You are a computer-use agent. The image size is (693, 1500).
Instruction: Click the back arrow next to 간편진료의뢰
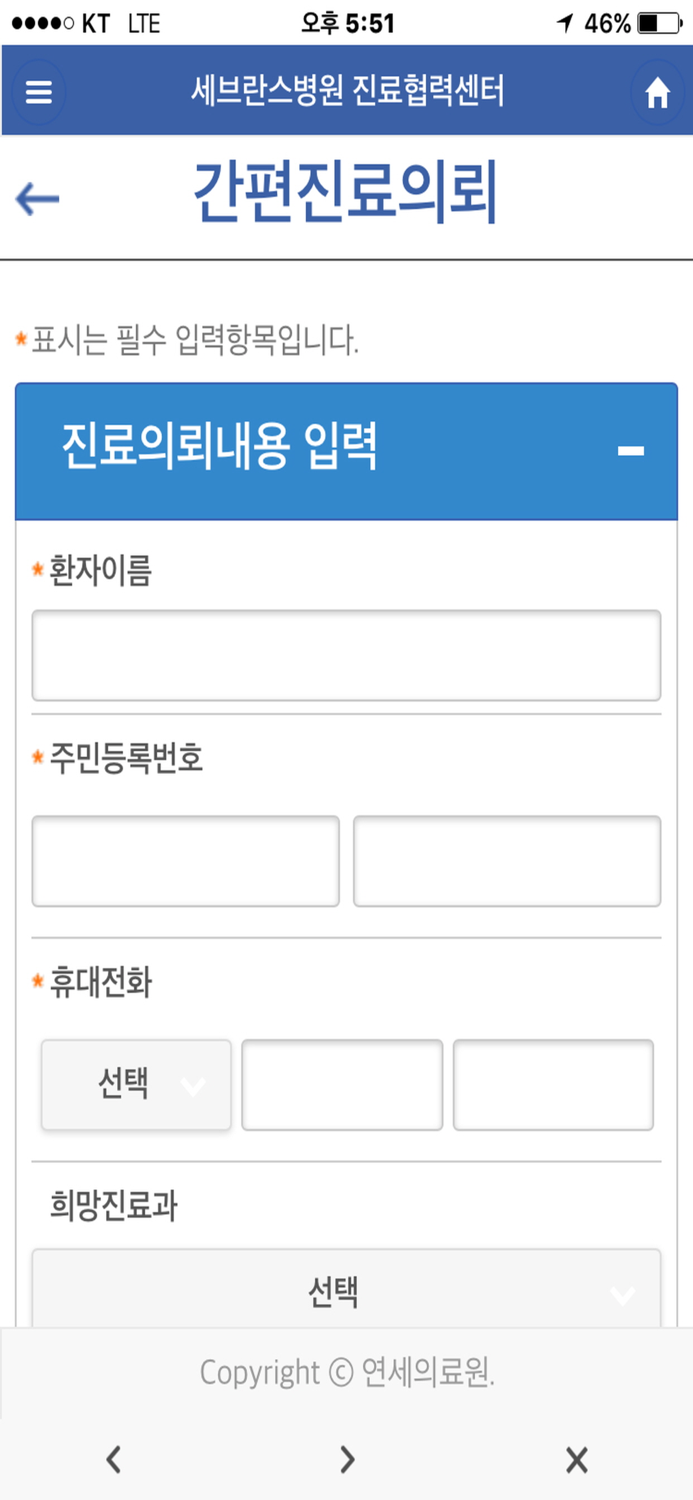point(36,198)
